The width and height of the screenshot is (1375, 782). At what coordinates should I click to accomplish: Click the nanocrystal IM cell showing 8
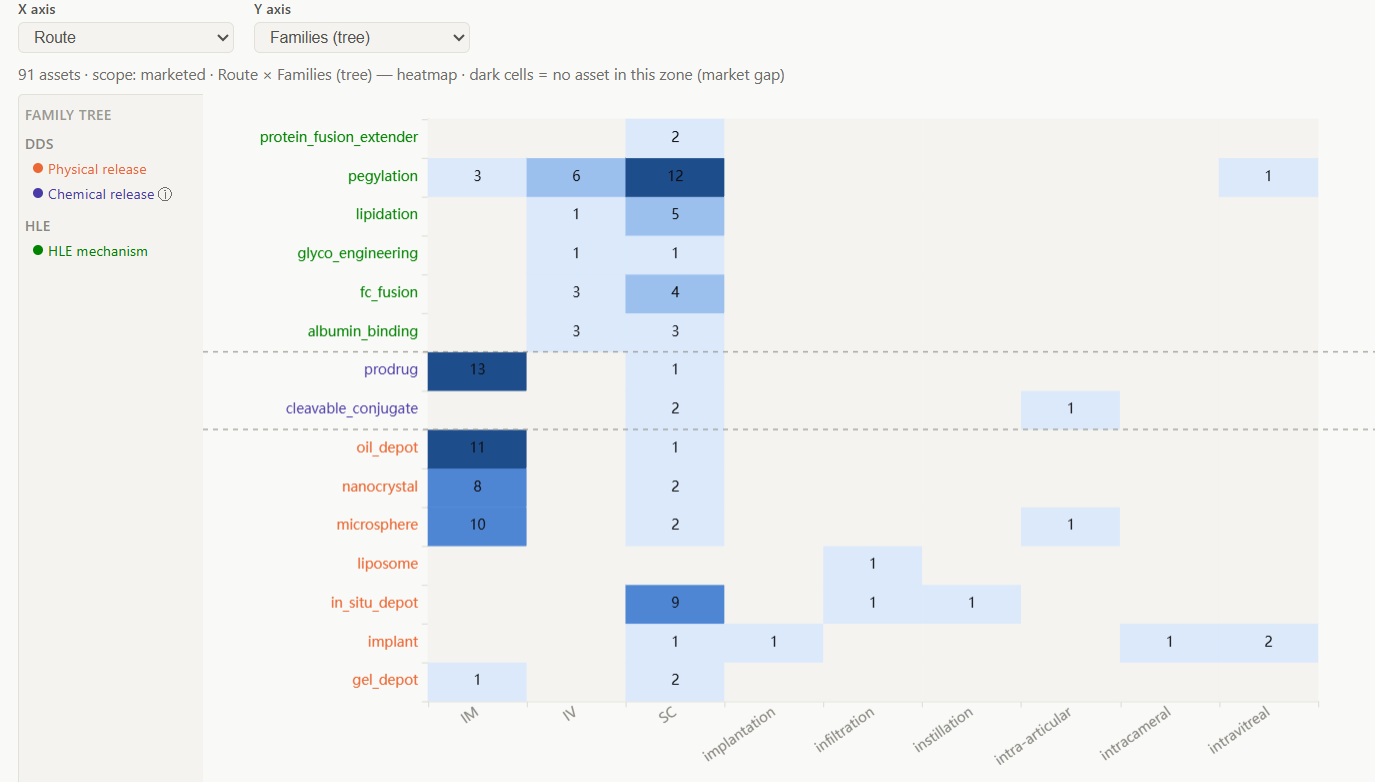477,487
